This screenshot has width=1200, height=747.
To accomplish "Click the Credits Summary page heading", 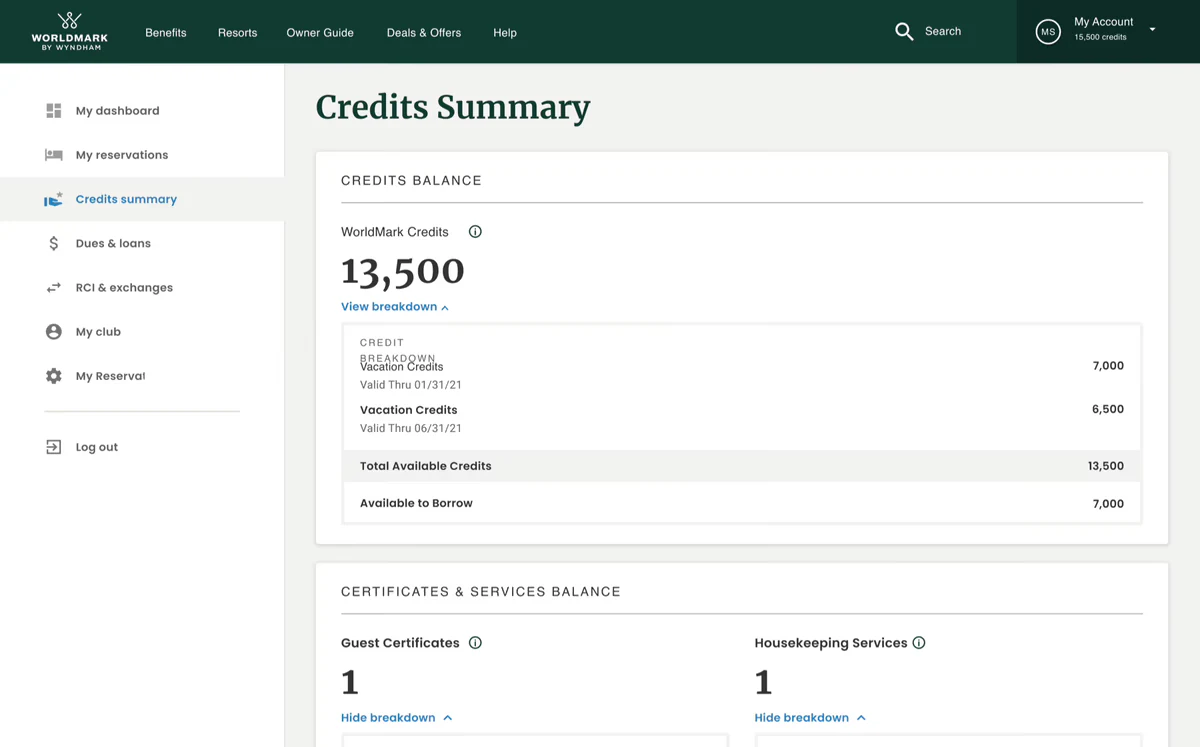I will [x=453, y=107].
